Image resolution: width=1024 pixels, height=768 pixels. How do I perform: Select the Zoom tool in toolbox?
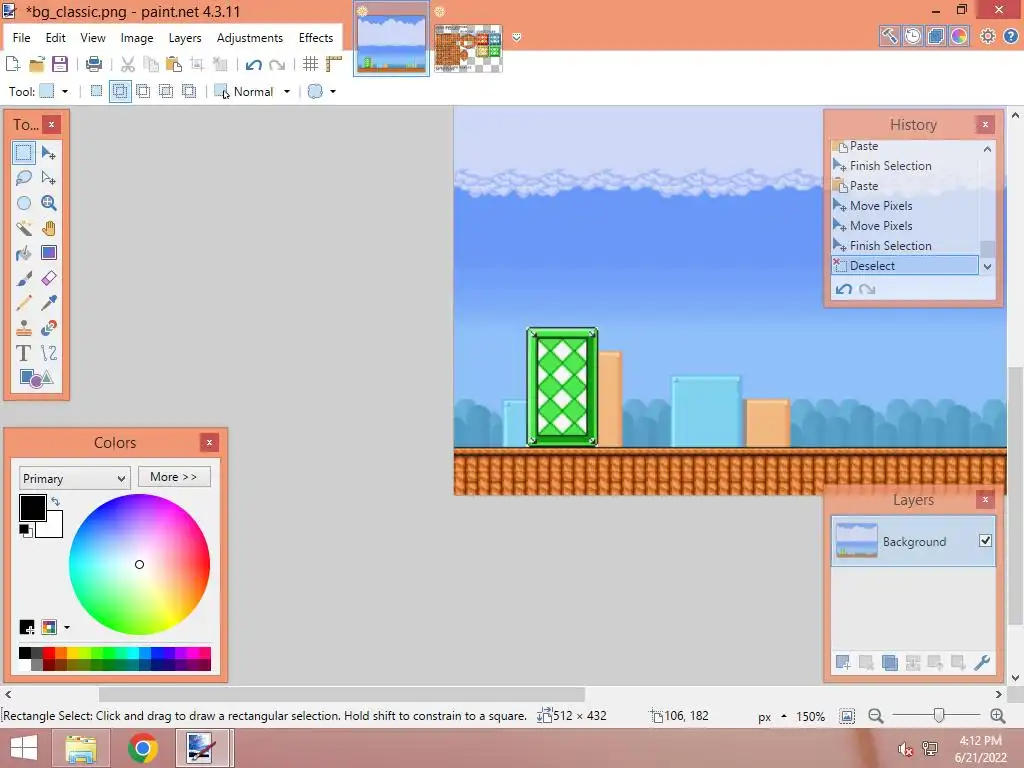[48, 203]
